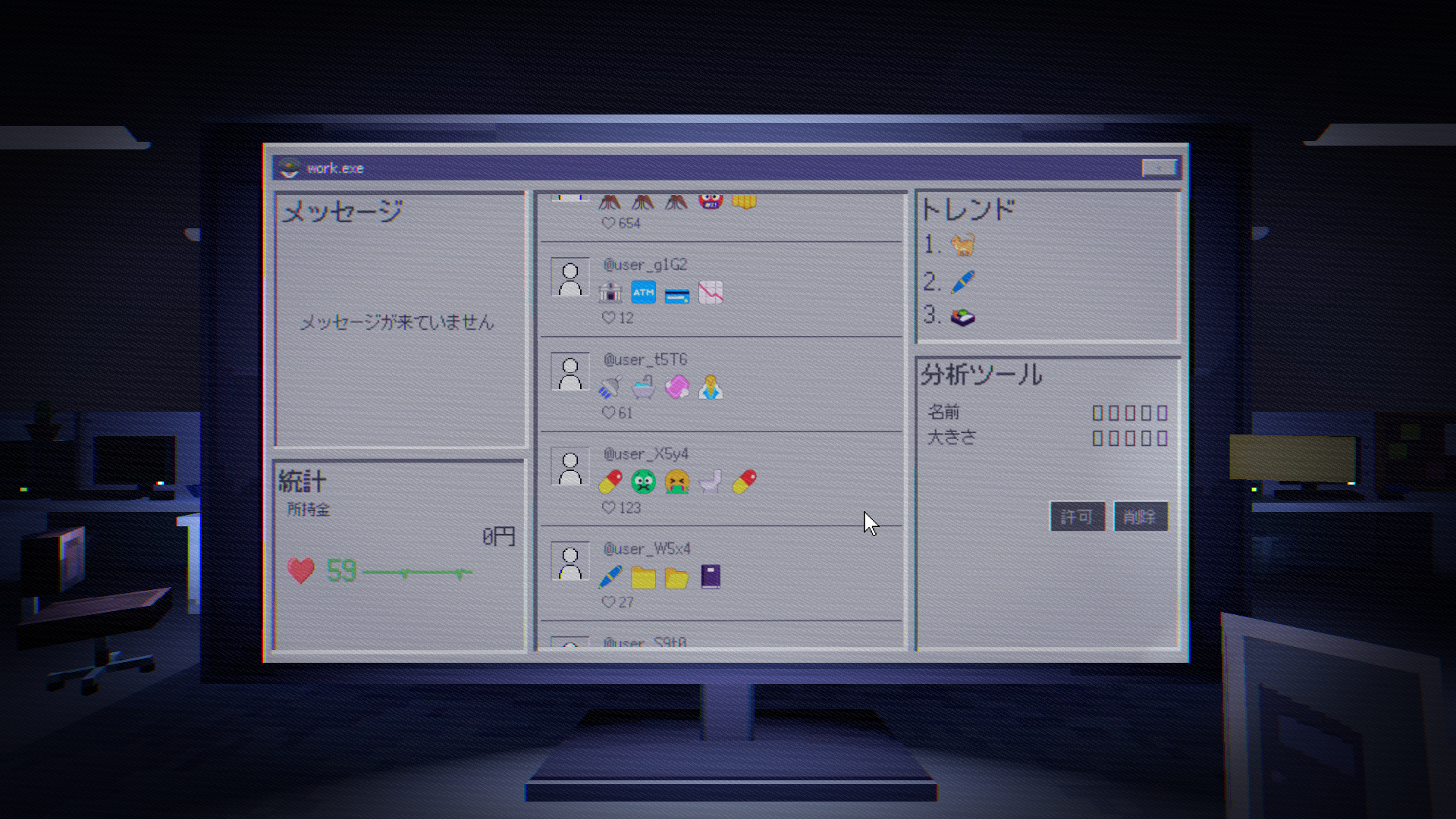This screenshot has width=1456, height=819.
Task: Click the heart like icon with 61 likes
Action: [x=608, y=413]
